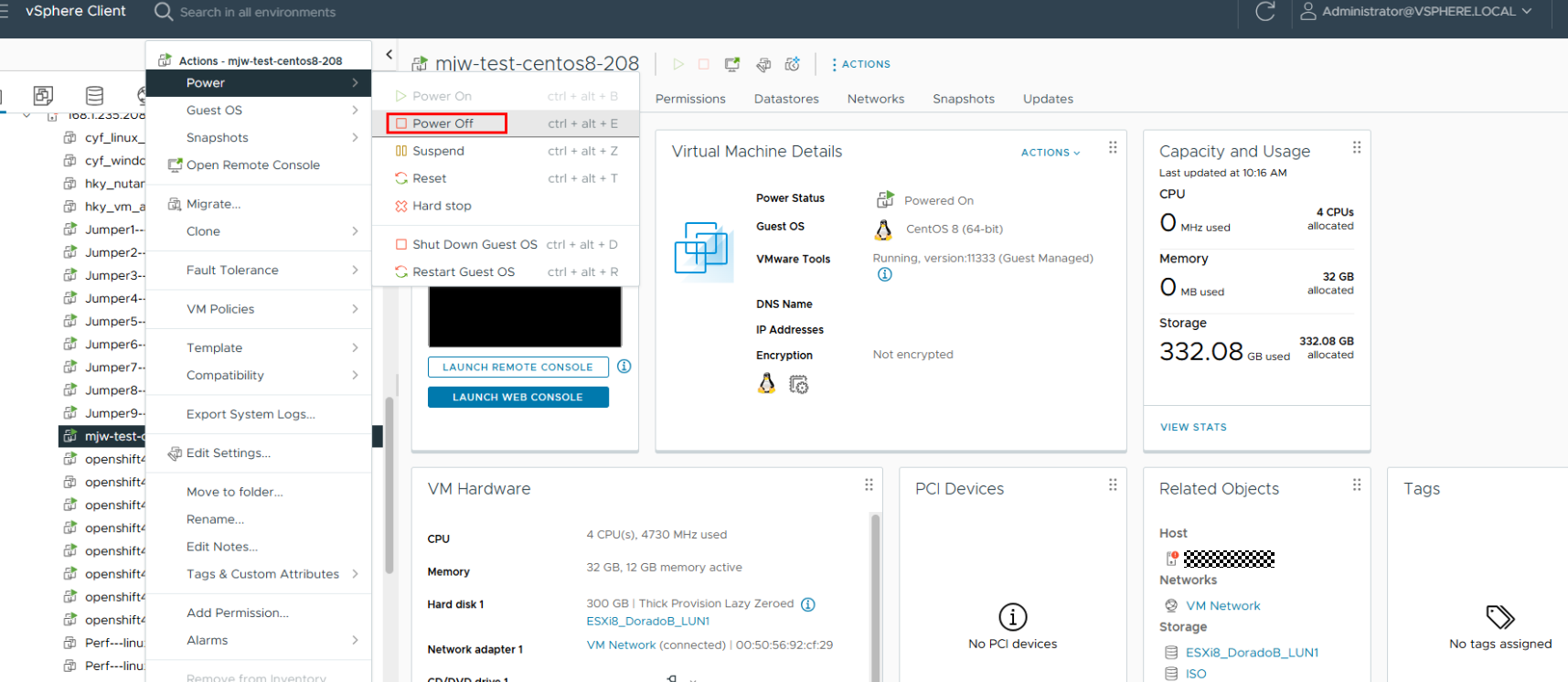Image resolution: width=1568 pixels, height=682 pixels.
Task: Click VMware Tools info icon
Action: point(885,274)
